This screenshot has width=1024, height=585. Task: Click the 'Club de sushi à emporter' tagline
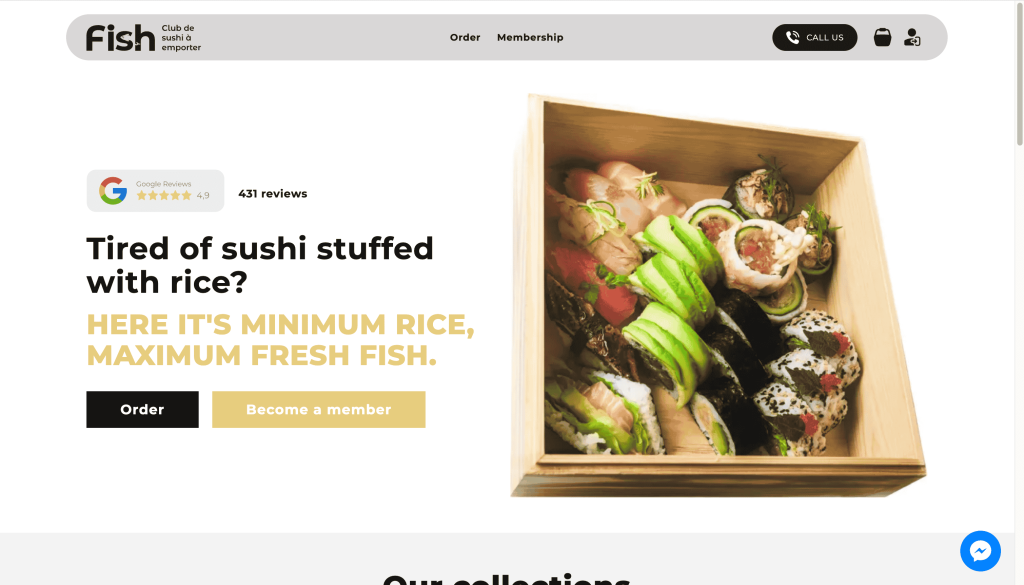(181, 38)
